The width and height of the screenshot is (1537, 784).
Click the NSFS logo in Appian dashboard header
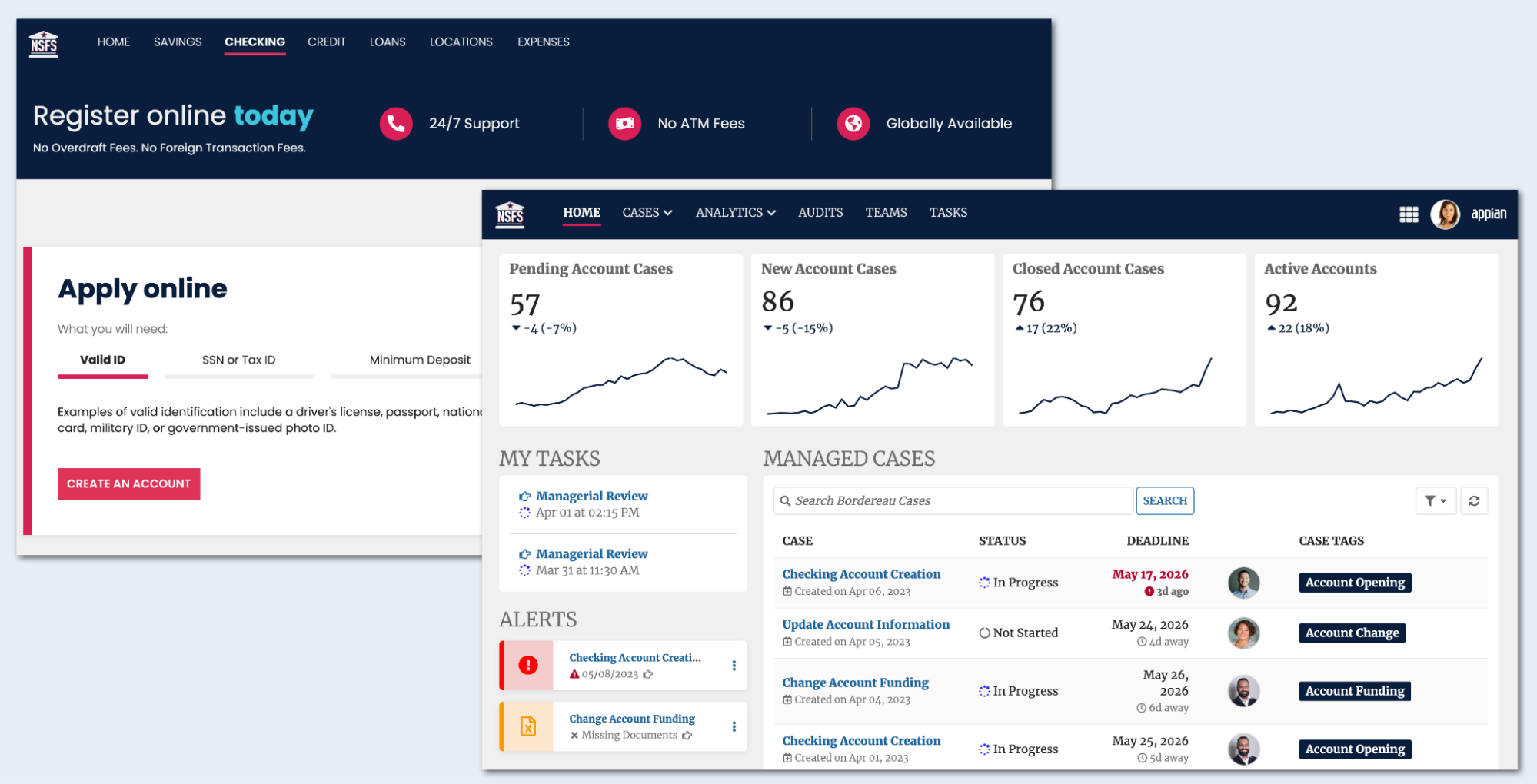[510, 214]
